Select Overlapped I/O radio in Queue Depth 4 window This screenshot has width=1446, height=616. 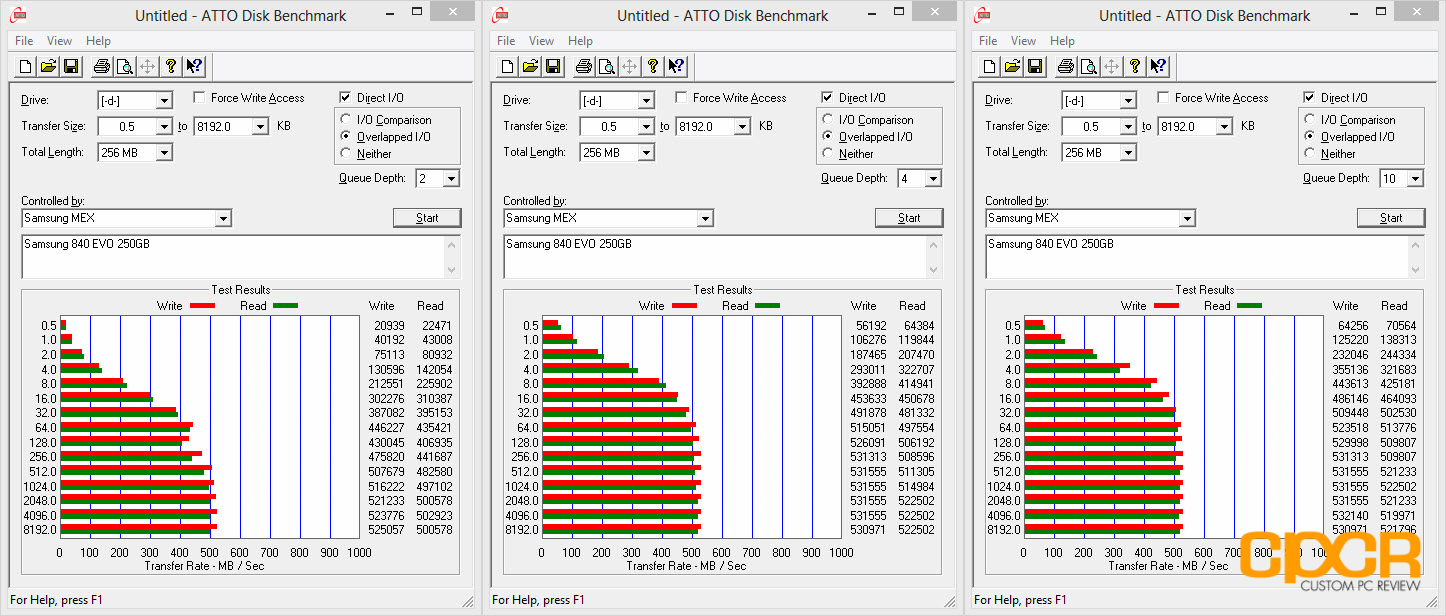(829, 137)
